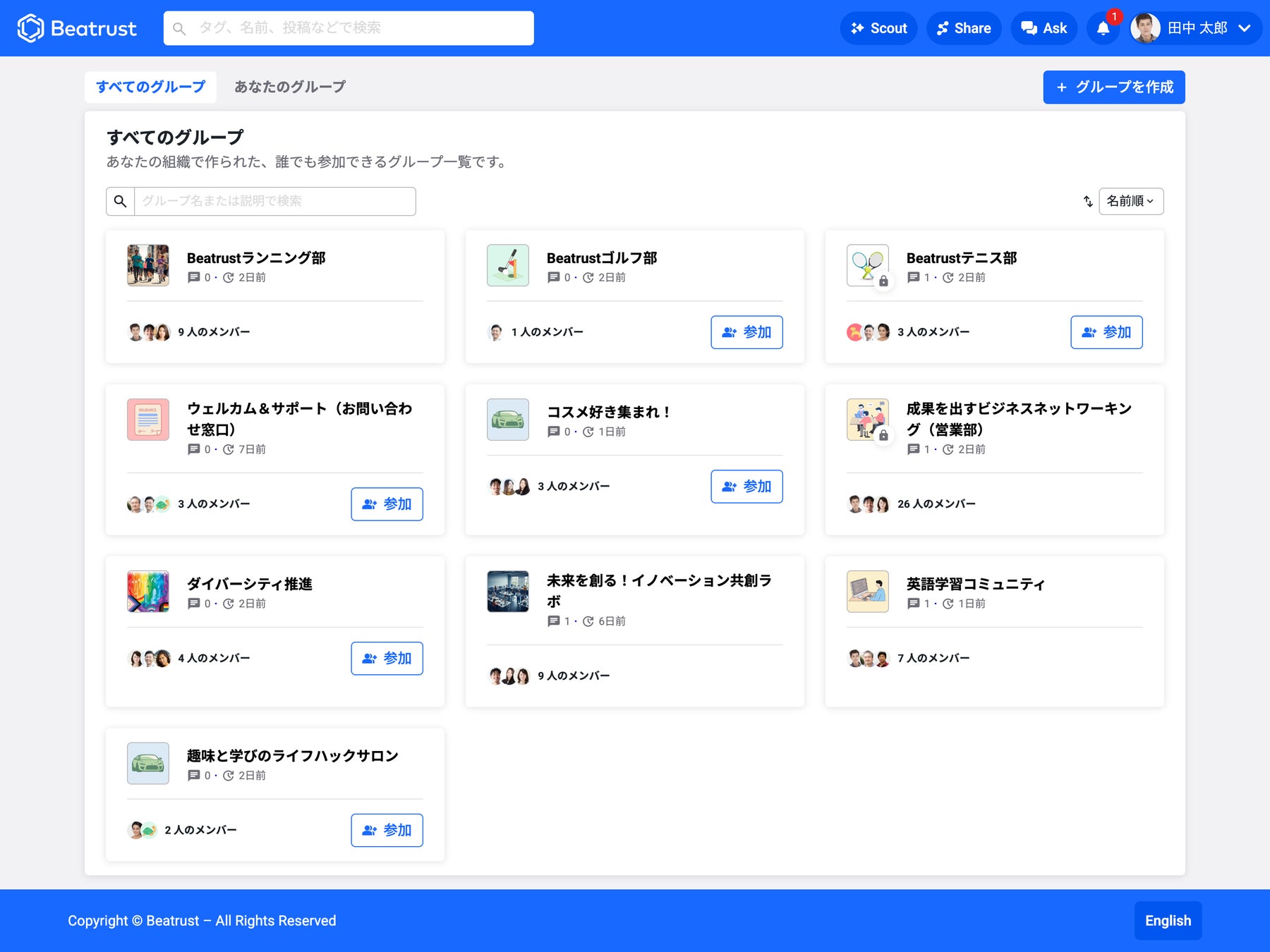Open 未来を創る！イノベーション共創ラボ title
The height and width of the screenshot is (952, 1270).
[660, 591]
